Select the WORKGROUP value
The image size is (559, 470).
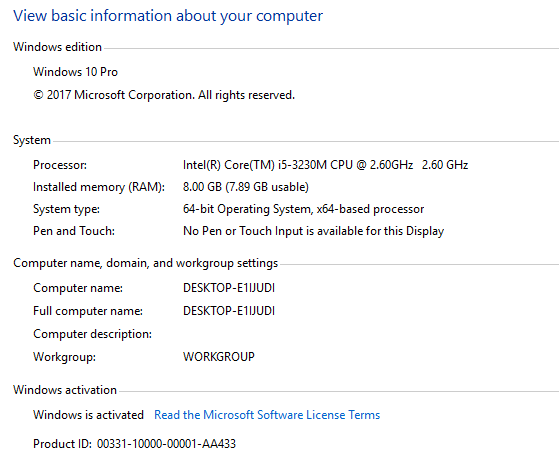pyautogui.click(x=219, y=357)
